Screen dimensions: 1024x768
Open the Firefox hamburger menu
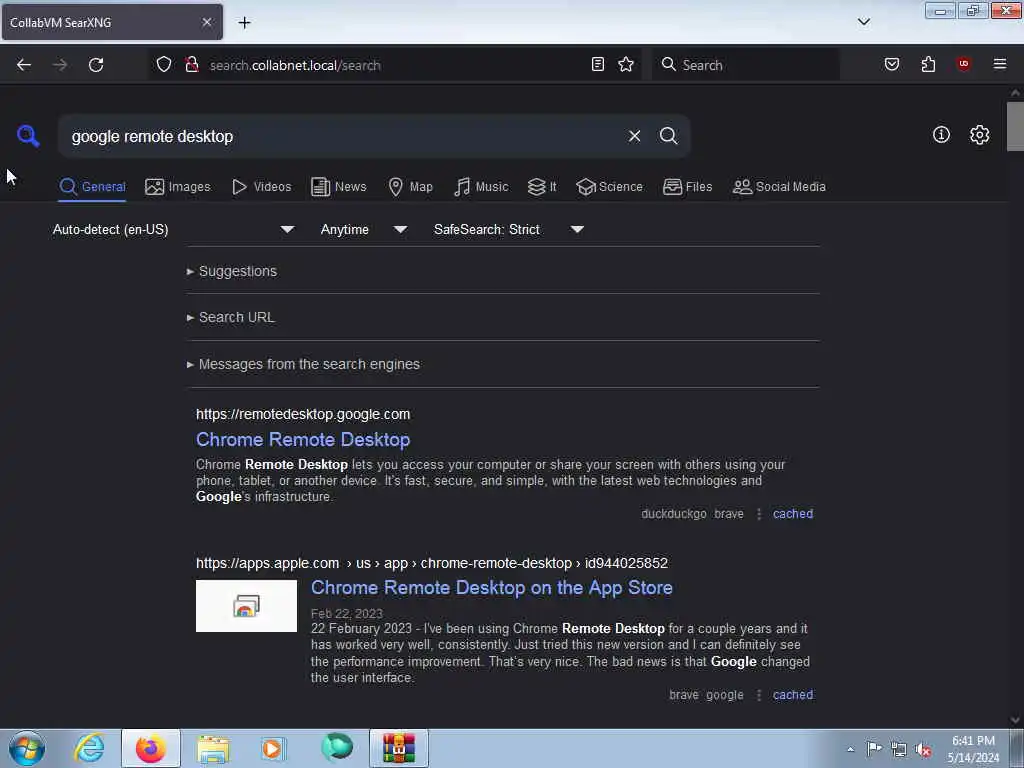[x=999, y=64]
